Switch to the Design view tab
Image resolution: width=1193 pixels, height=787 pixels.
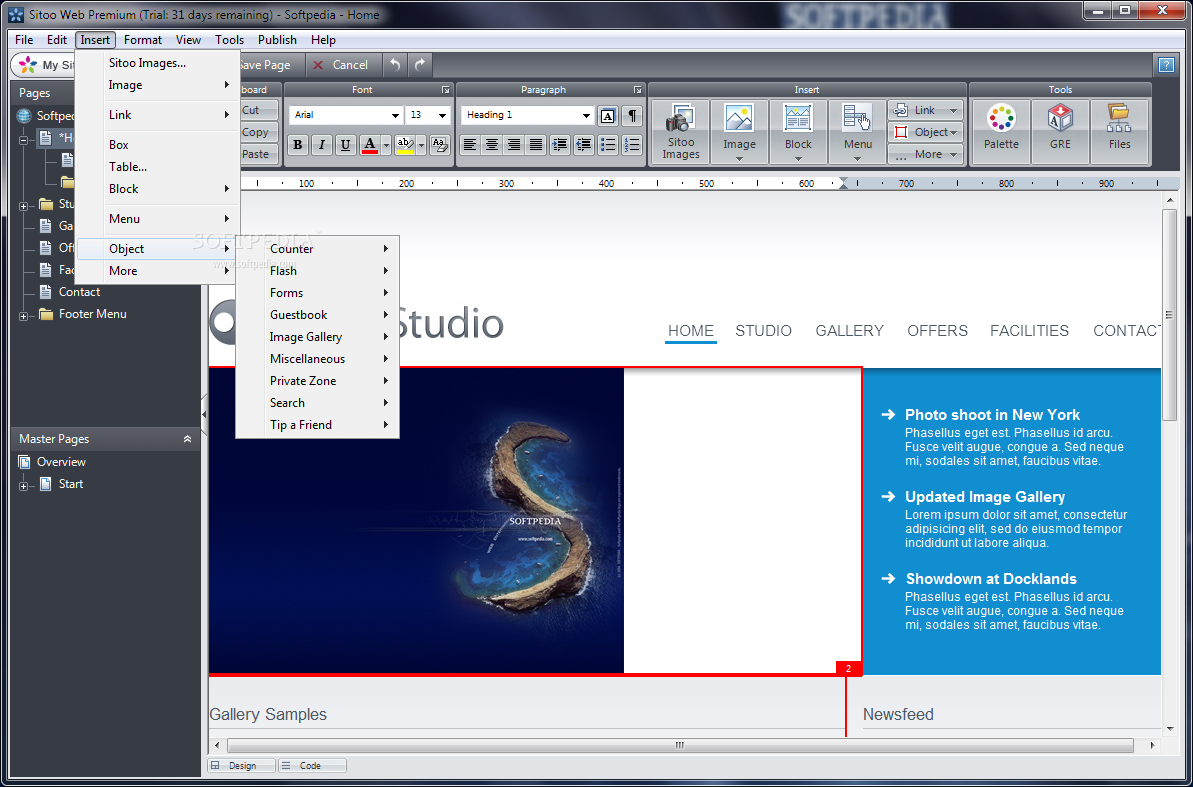pos(241,766)
